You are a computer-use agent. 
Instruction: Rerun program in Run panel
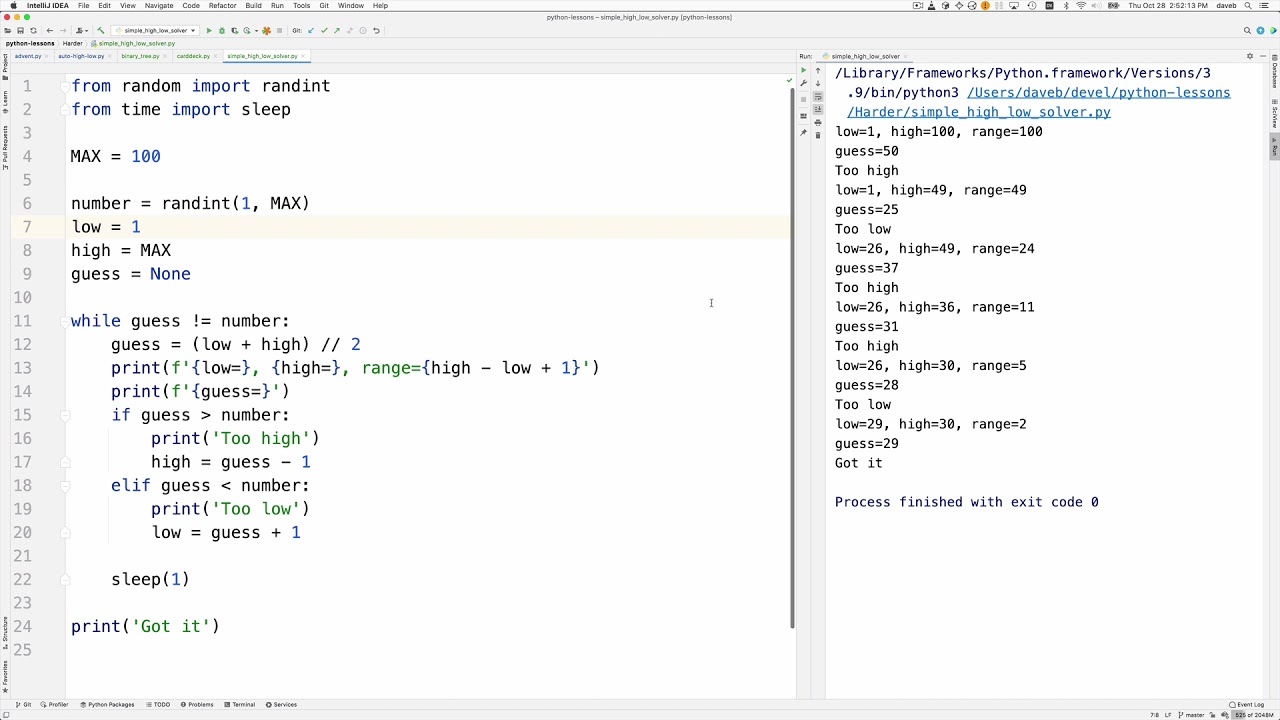tap(803, 70)
